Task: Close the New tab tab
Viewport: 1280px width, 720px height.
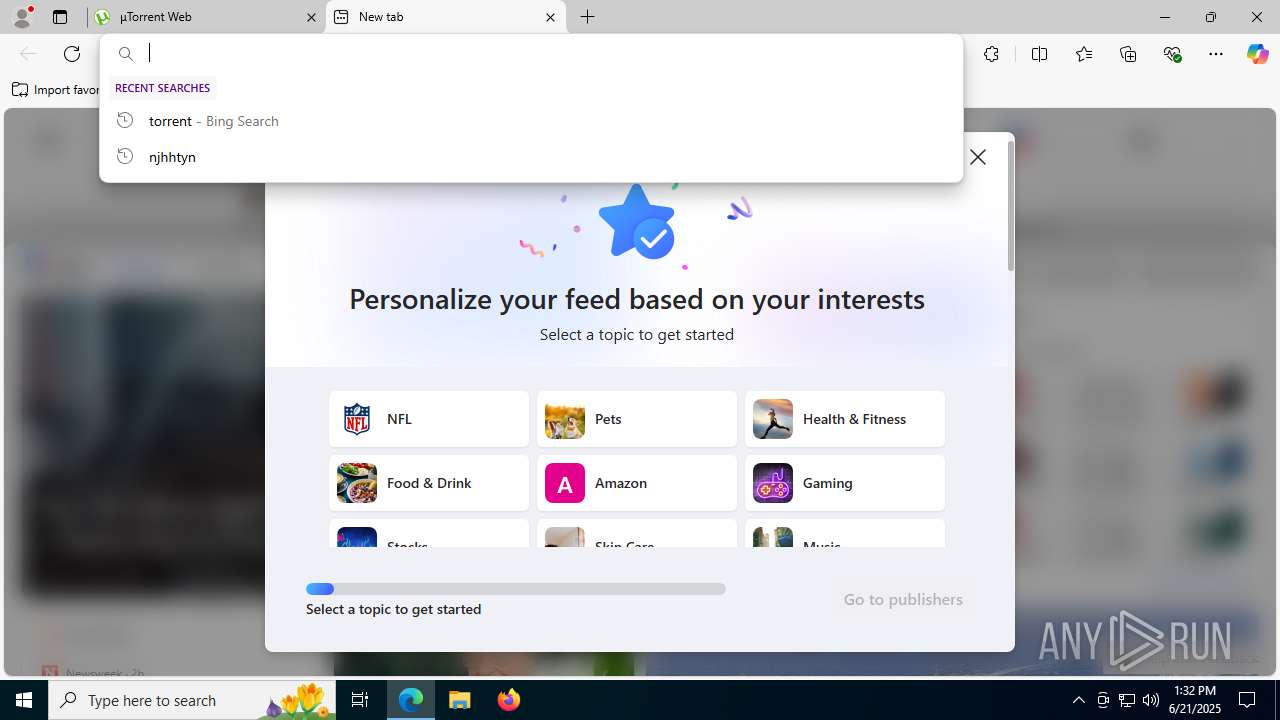Action: point(551,17)
